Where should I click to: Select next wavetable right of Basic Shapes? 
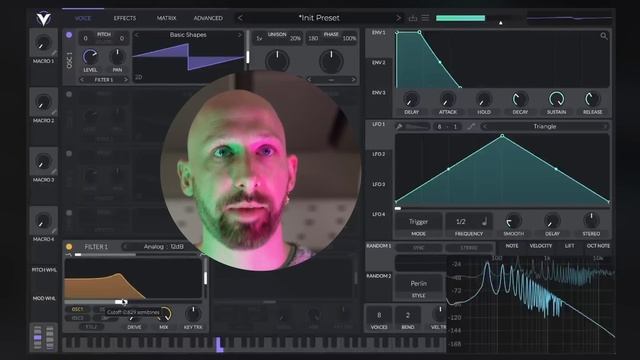click(x=240, y=35)
